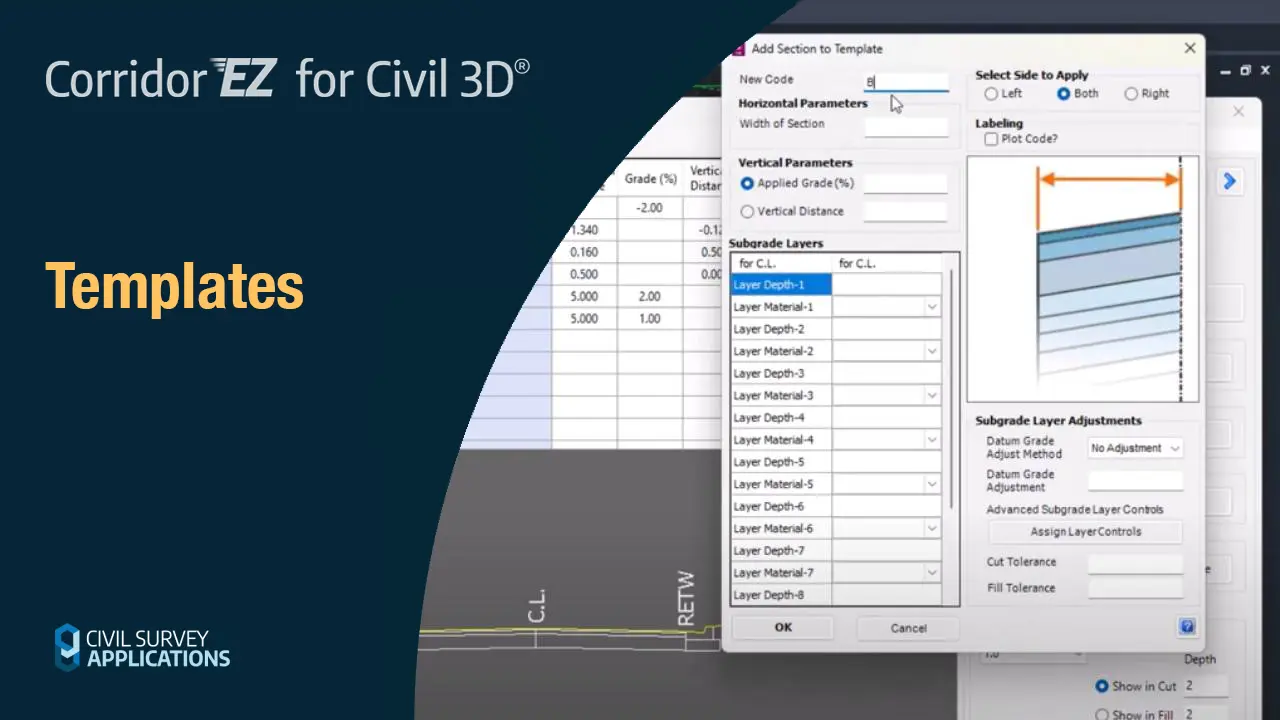The image size is (1280, 720).
Task: Click the 0.160 table cell
Action: pos(584,252)
